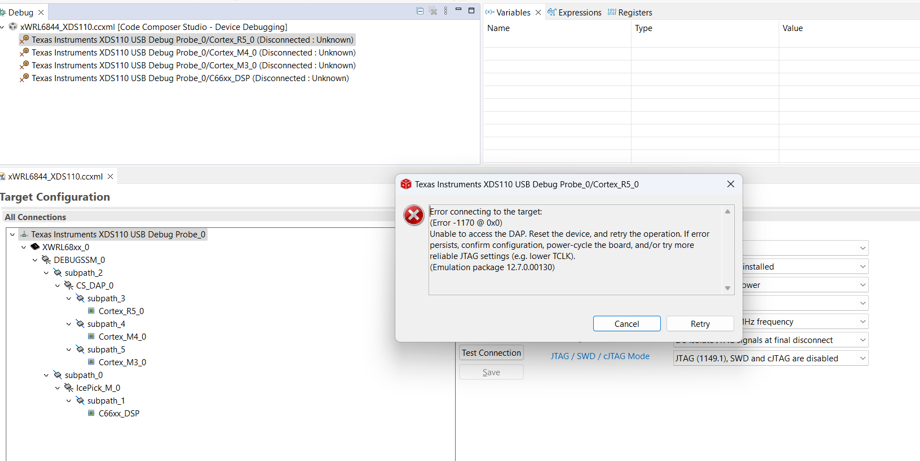This screenshot has width=920, height=461.
Task: Open the JTAG / SWD / cJTAG Mode link
Action: point(600,356)
